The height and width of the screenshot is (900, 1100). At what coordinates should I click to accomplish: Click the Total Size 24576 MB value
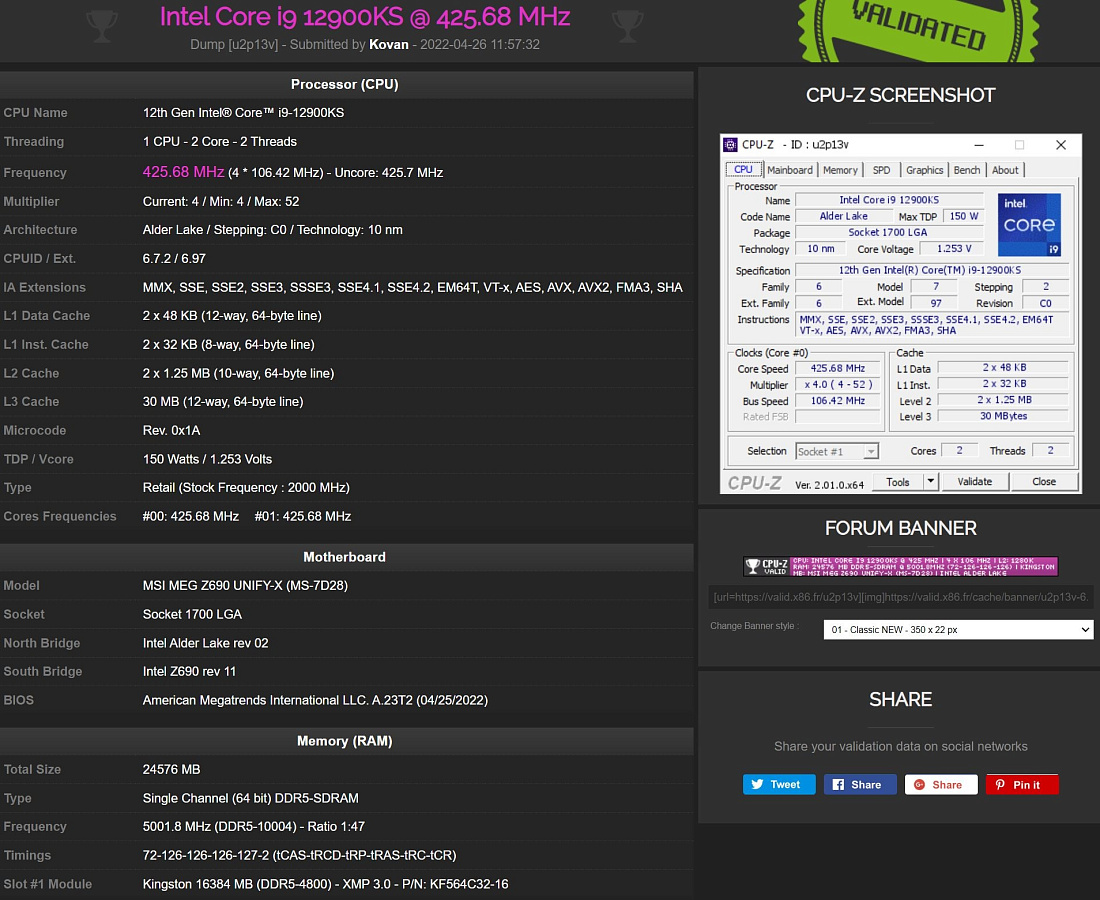171,770
